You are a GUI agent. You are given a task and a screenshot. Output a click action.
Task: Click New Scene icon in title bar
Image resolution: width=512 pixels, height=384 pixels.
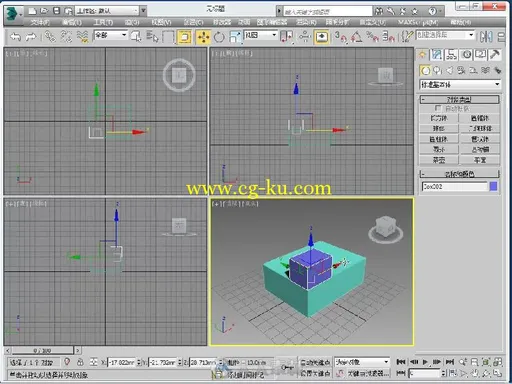click(x=32, y=11)
